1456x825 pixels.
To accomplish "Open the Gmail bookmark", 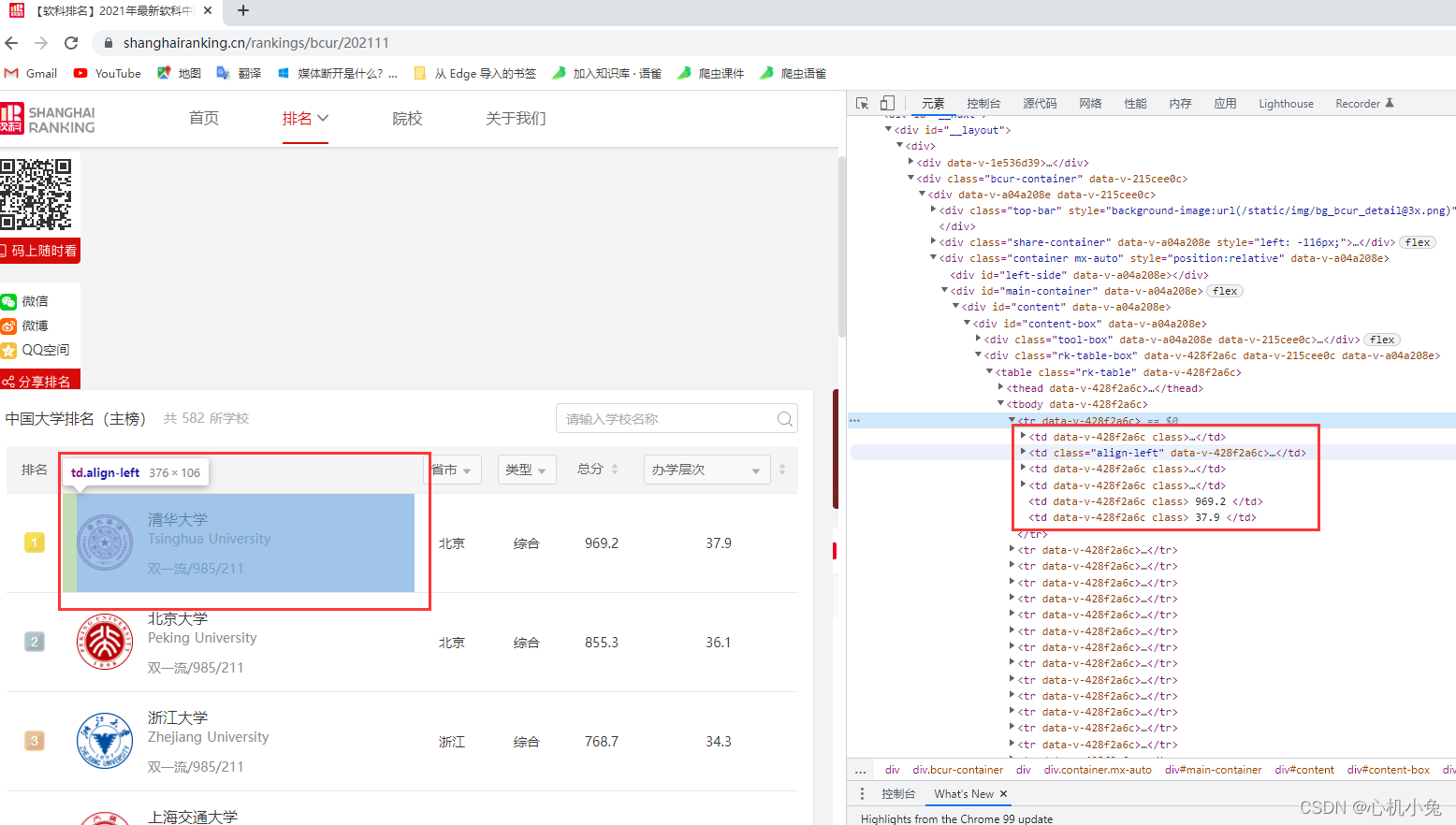I will (31, 73).
